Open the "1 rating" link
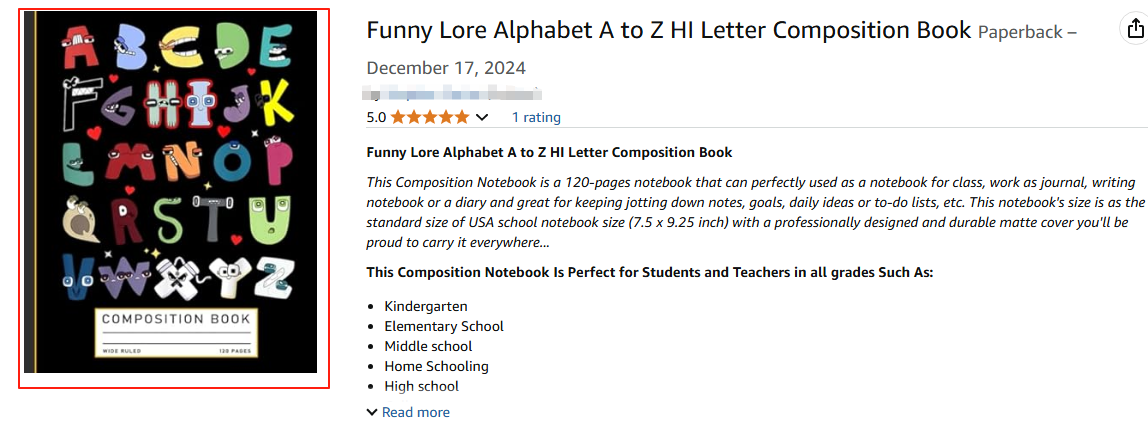The image size is (1148, 428). pos(536,117)
